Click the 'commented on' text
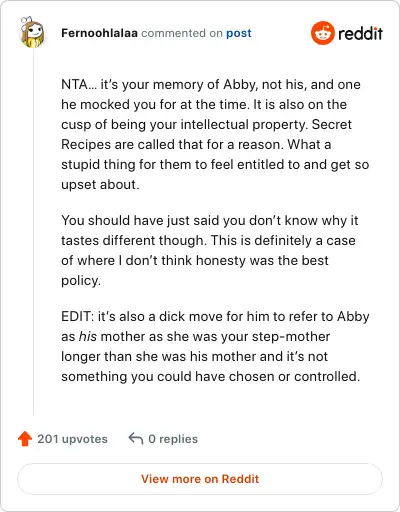400x512 pixels. (x=182, y=33)
